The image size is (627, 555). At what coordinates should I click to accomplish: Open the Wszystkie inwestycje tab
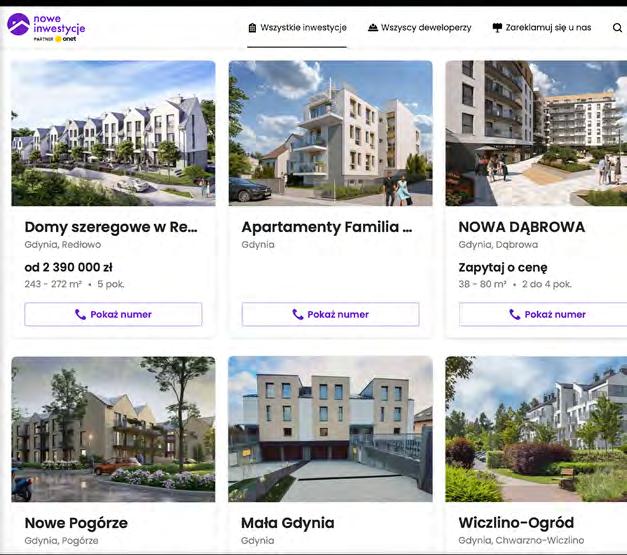[x=297, y=28]
